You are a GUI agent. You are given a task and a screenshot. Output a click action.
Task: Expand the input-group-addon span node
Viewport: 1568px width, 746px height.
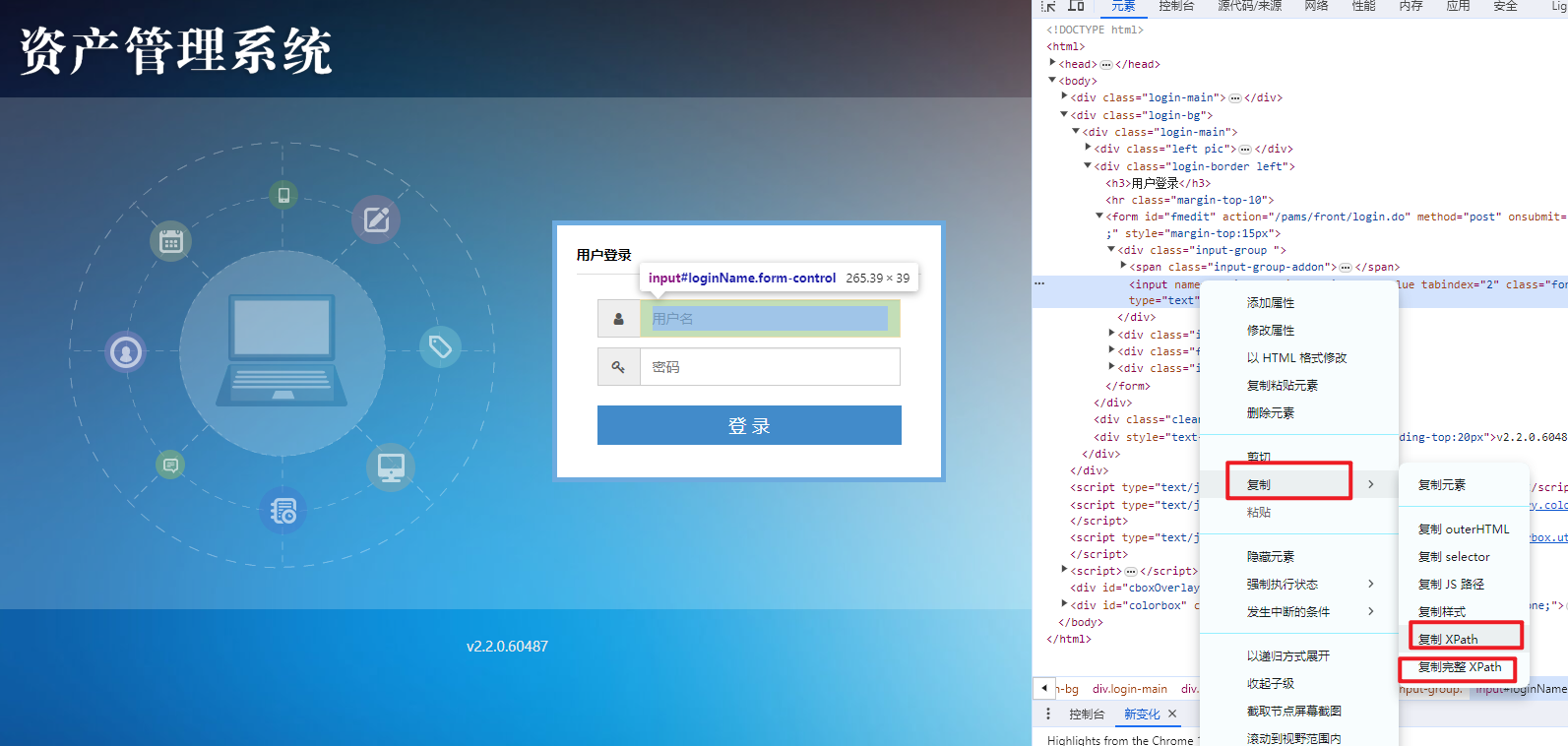pyautogui.click(x=1123, y=266)
